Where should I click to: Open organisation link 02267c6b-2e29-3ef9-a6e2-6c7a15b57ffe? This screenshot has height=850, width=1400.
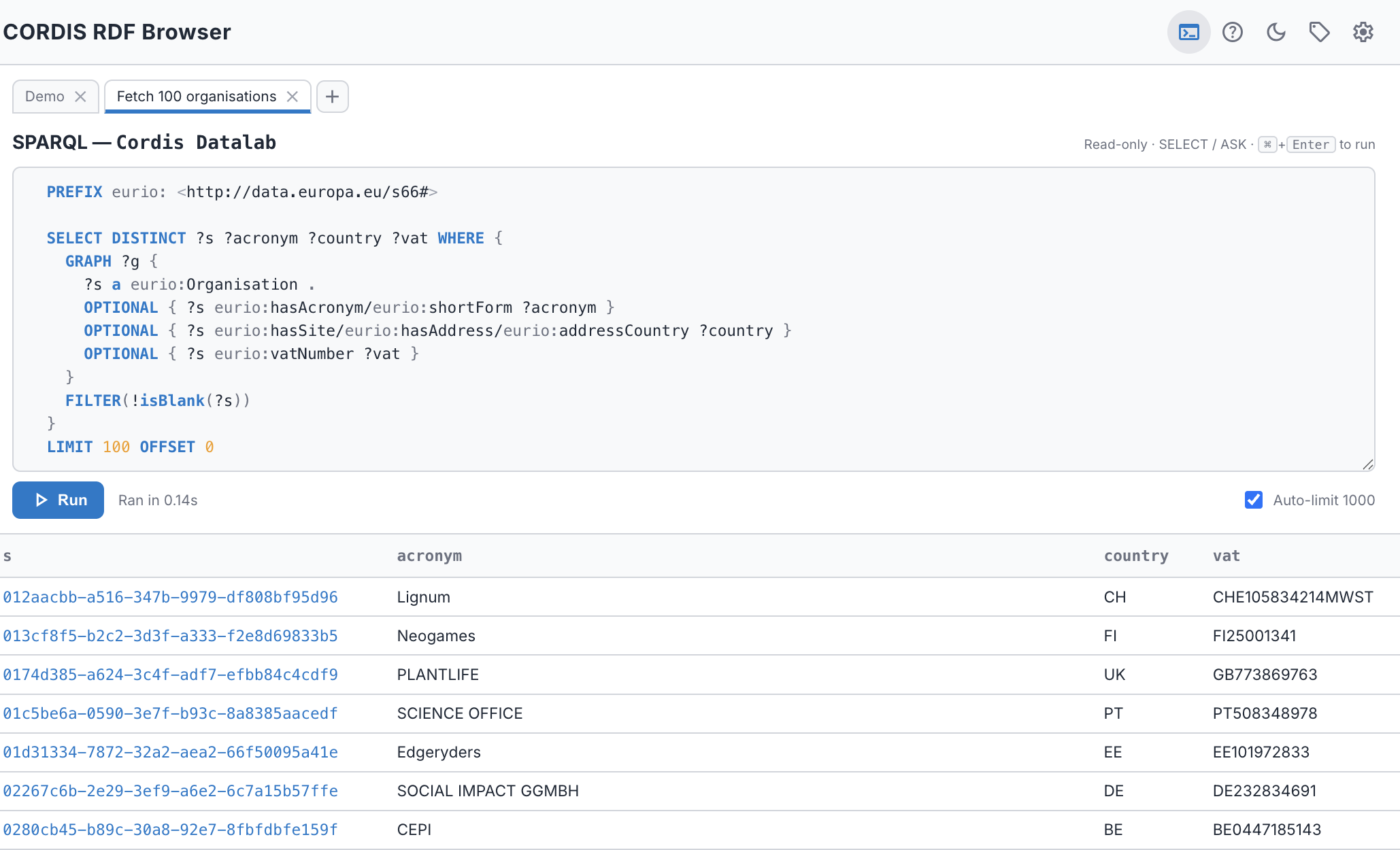tap(170, 791)
